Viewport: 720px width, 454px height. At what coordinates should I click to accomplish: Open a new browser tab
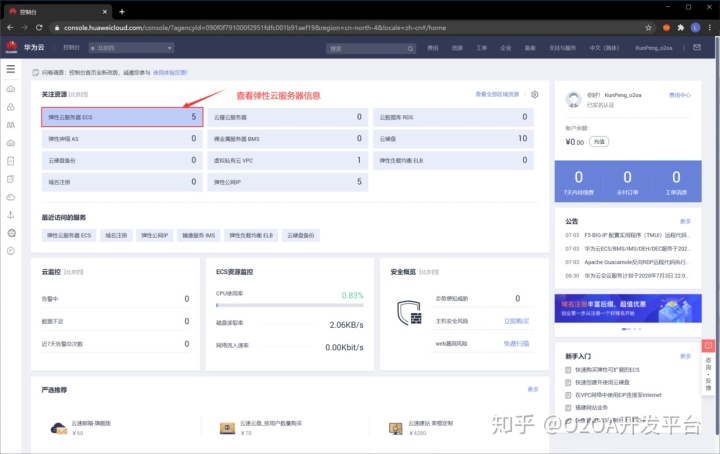point(122,11)
